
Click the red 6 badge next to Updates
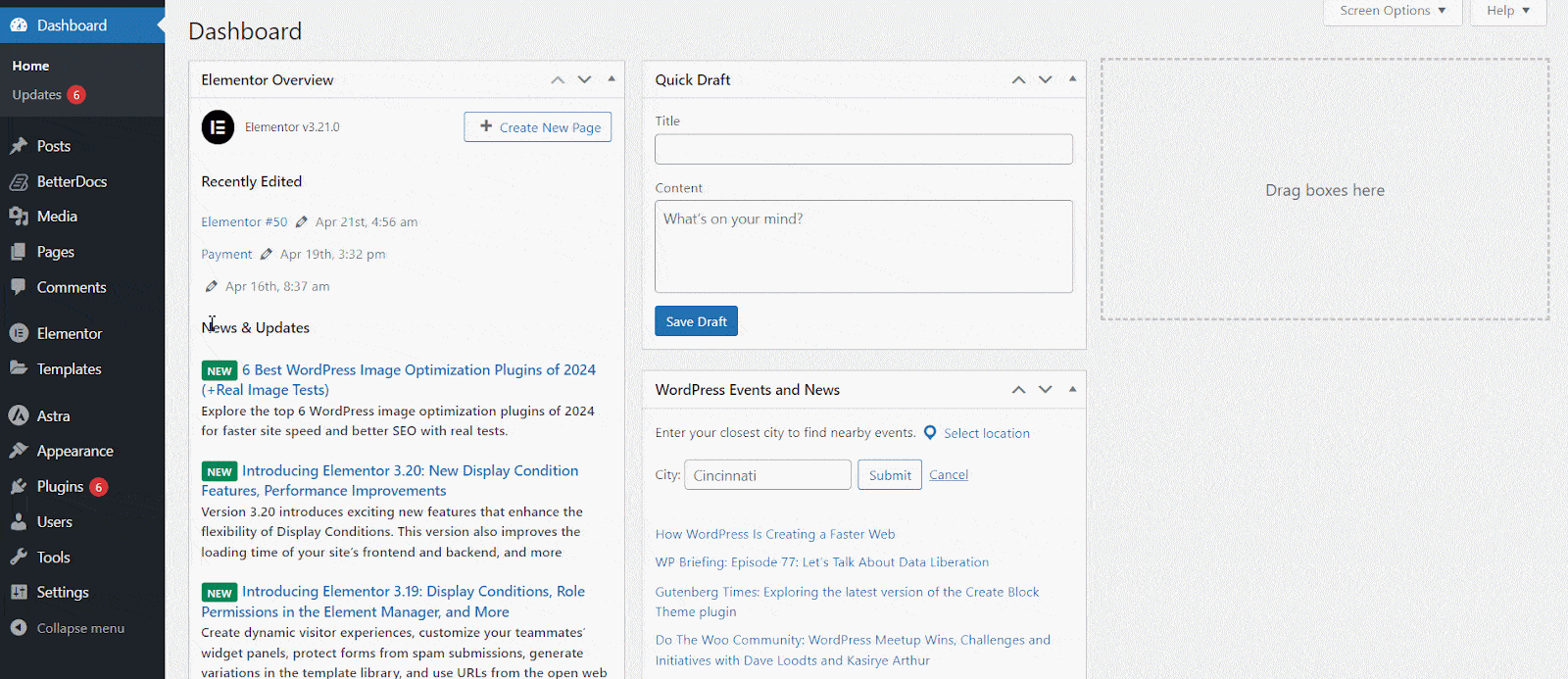click(x=76, y=95)
